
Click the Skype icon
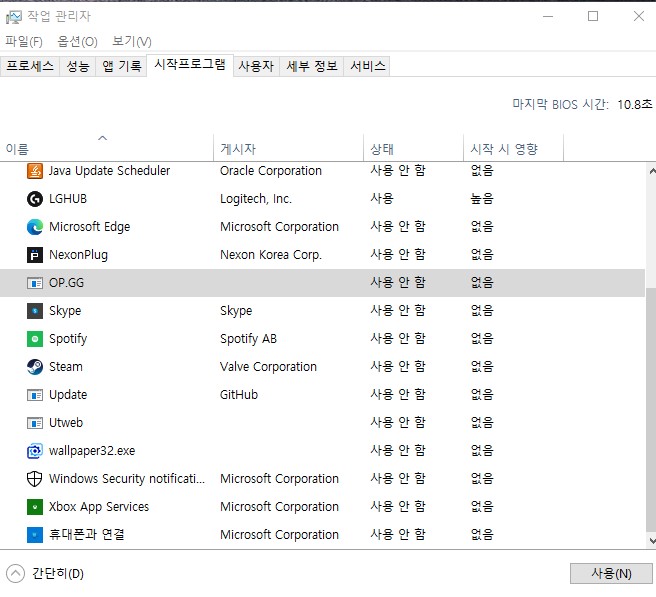[x=35, y=311]
